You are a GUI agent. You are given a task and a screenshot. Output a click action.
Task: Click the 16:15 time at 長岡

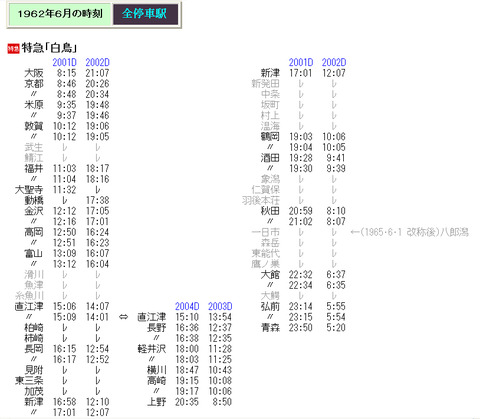click(x=65, y=349)
